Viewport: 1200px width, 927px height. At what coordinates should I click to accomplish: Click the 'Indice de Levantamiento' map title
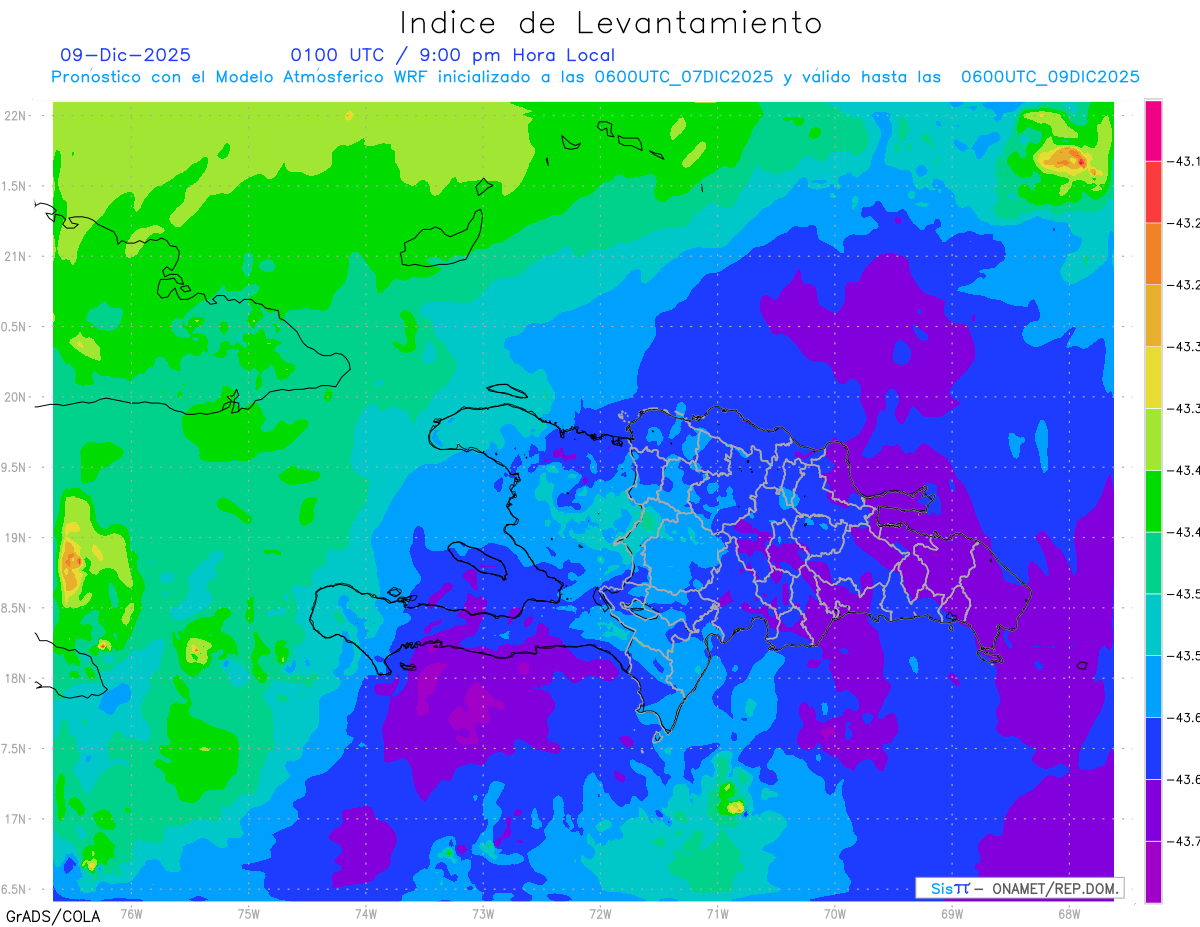[x=611, y=23]
